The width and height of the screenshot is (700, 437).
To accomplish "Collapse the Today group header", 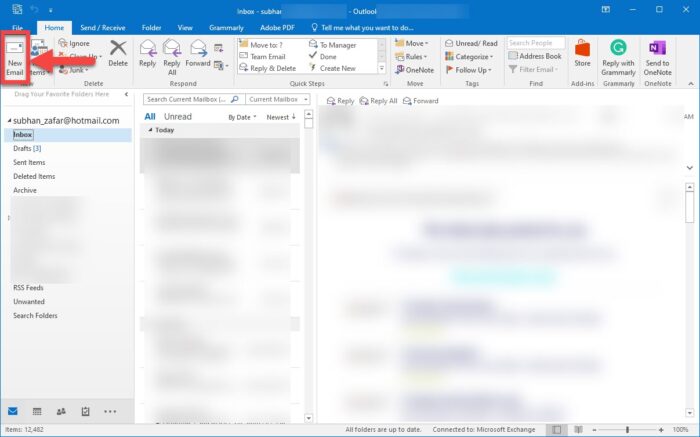I will click(x=150, y=130).
